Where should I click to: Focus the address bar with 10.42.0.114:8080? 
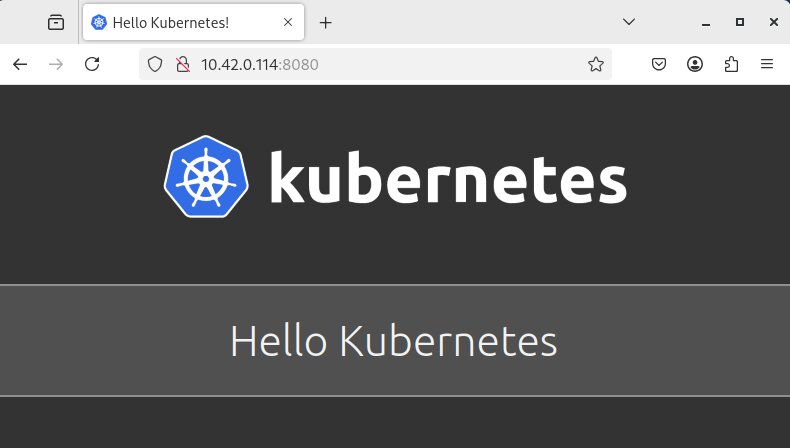[375, 64]
